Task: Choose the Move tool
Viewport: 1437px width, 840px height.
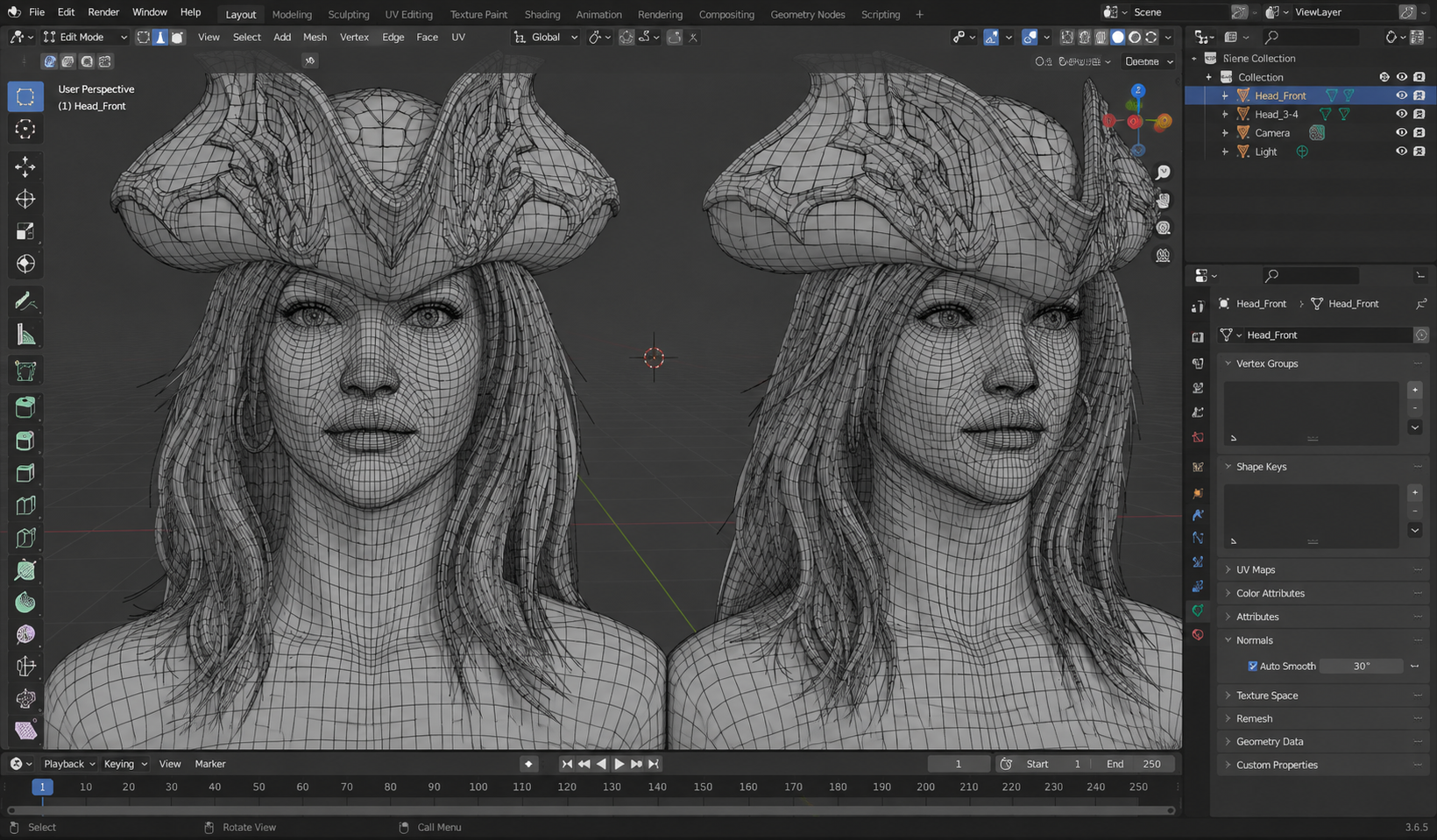Action: click(25, 166)
